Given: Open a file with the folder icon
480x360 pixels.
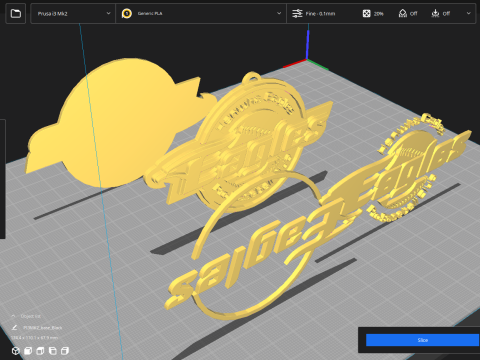Looking at the screenshot, I should click(x=16, y=14).
